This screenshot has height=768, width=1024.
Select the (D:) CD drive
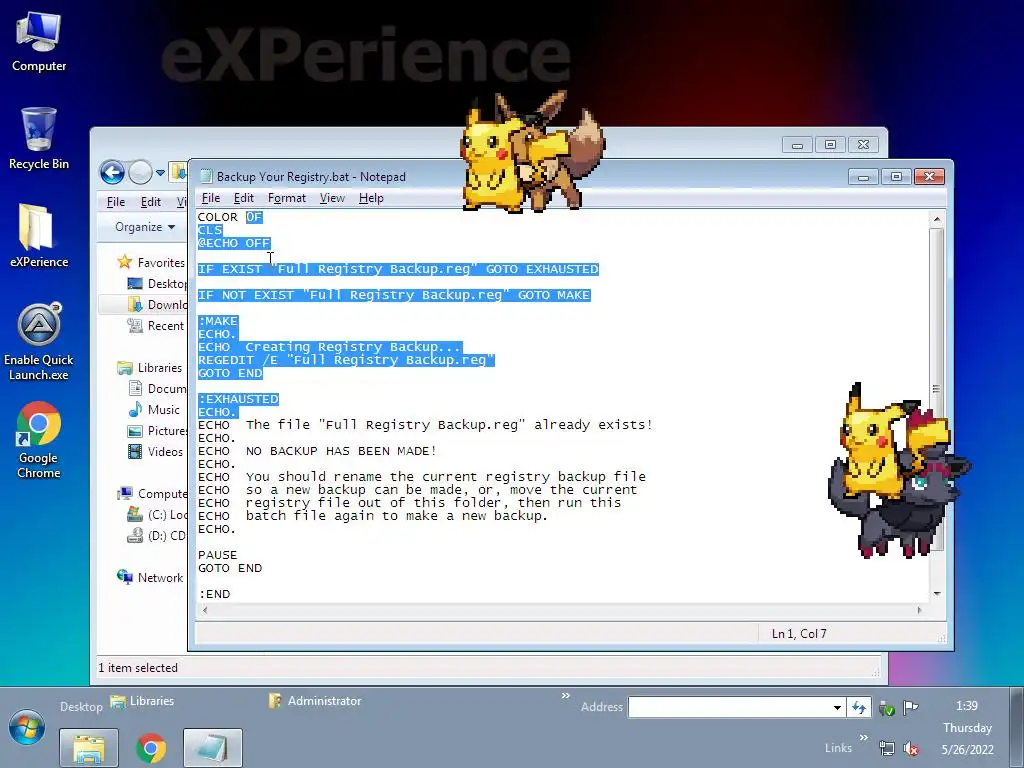[157, 536]
